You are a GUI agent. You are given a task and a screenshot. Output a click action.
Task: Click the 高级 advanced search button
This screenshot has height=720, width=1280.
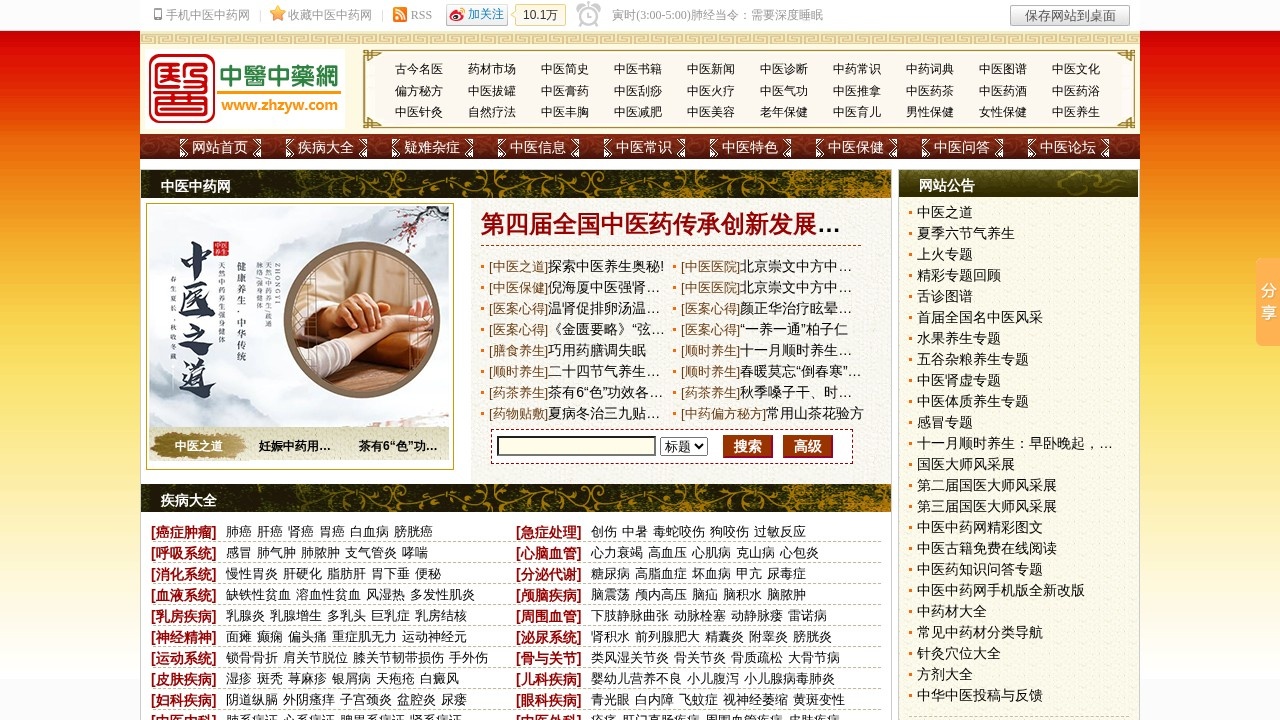808,447
